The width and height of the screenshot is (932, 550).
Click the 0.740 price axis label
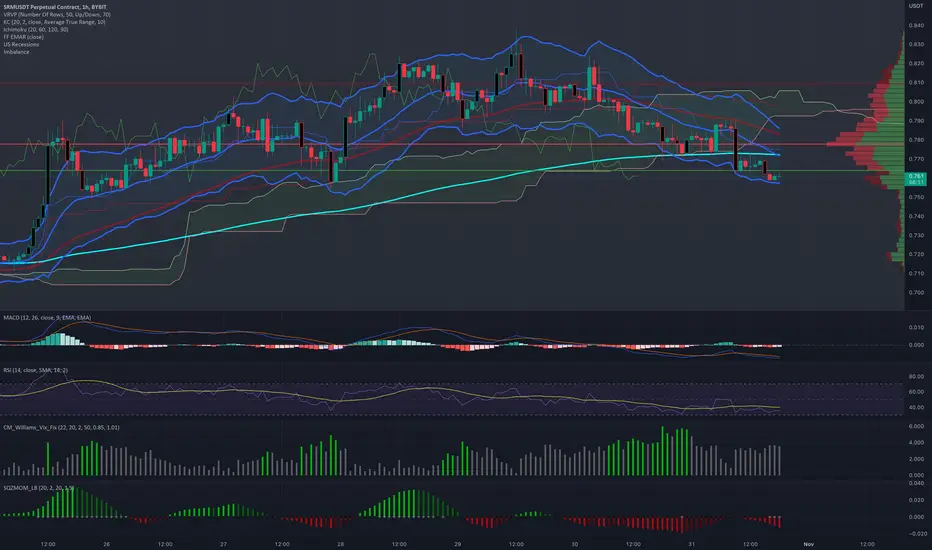tap(916, 216)
